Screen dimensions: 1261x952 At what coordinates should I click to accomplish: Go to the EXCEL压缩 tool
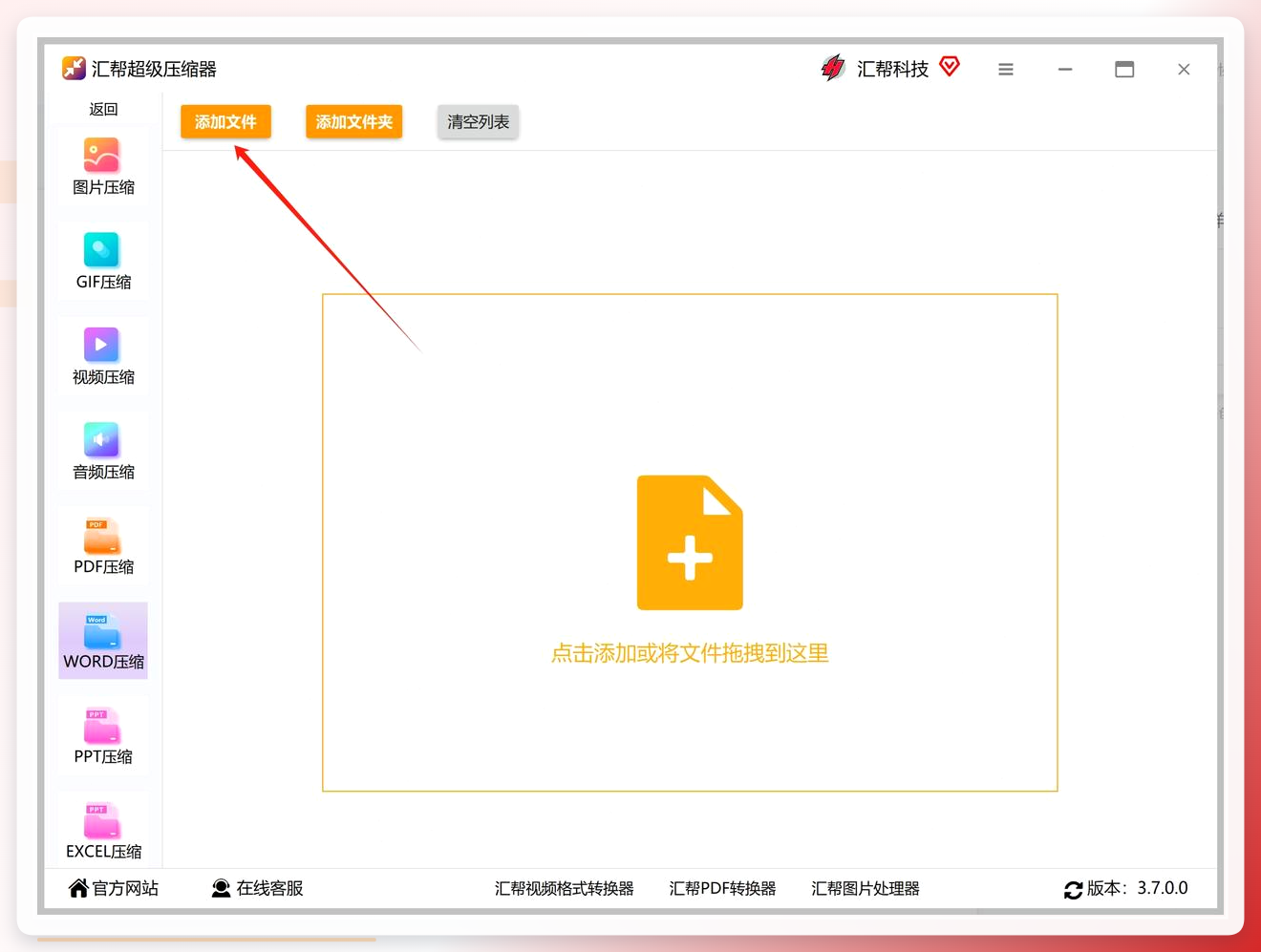coord(103,831)
